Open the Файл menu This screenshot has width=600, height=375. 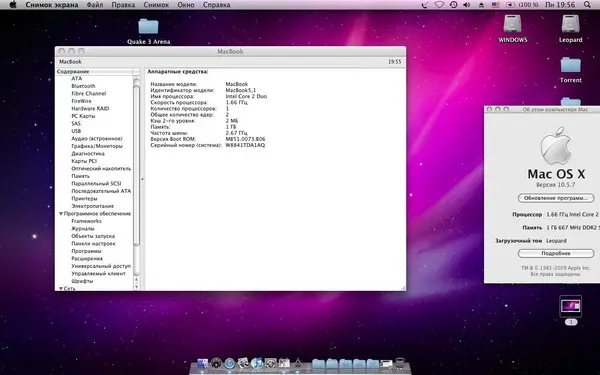(x=95, y=5)
